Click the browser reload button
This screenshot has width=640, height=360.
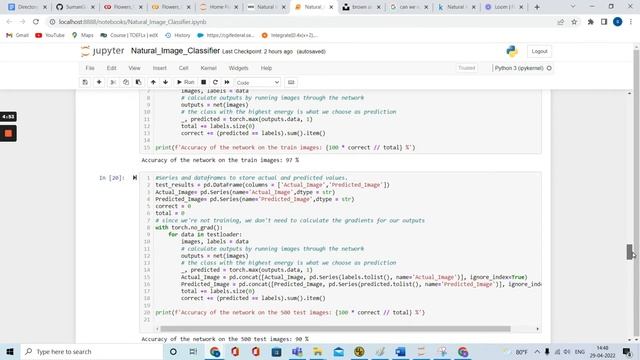pos(36,22)
